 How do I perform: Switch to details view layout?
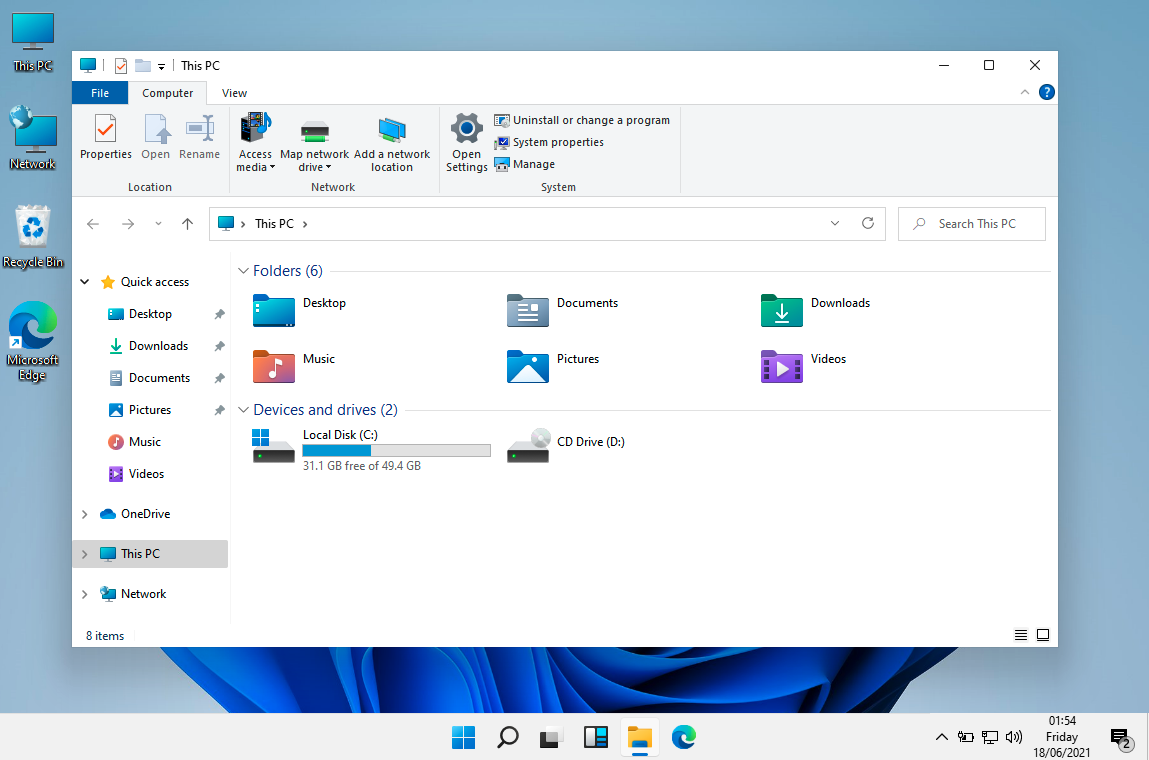click(x=1021, y=635)
